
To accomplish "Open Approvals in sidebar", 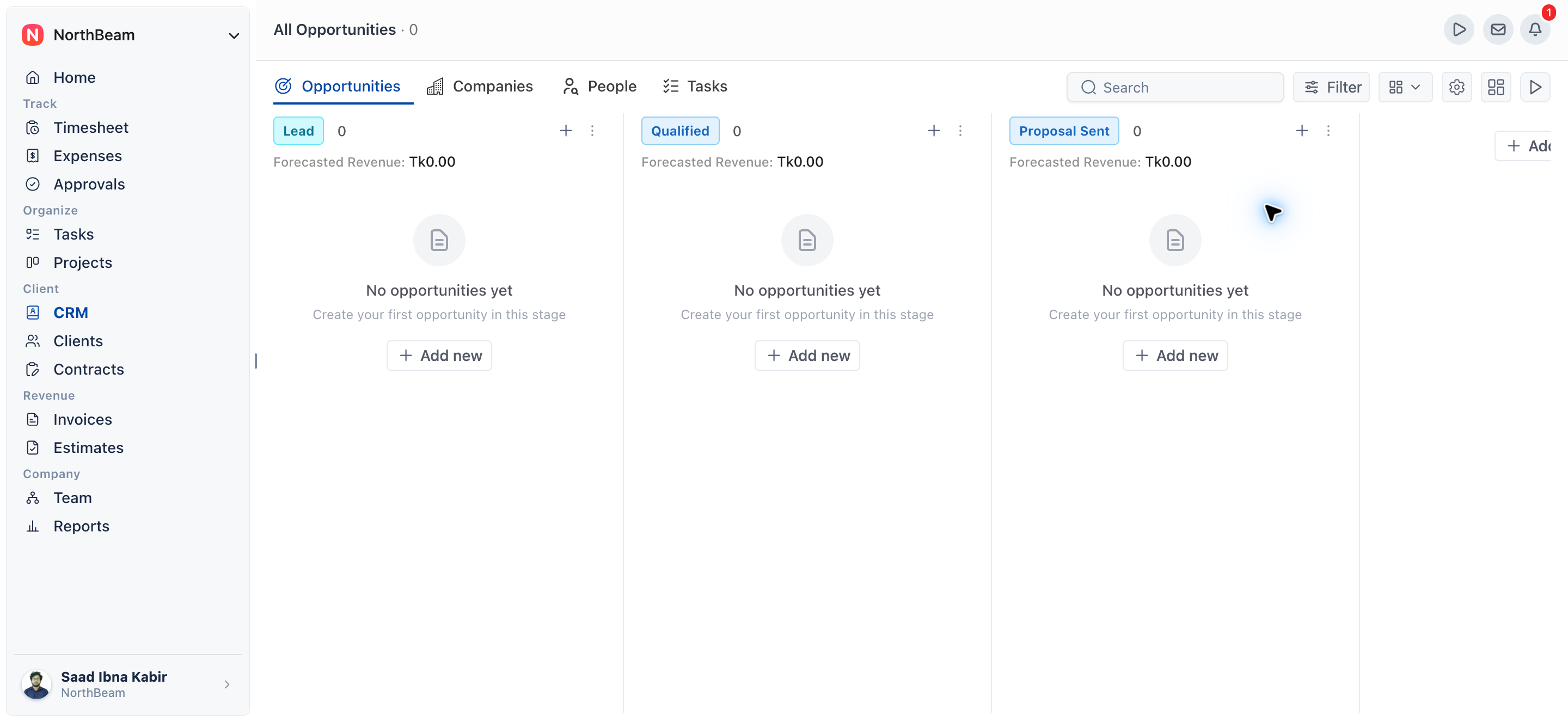I will point(89,184).
